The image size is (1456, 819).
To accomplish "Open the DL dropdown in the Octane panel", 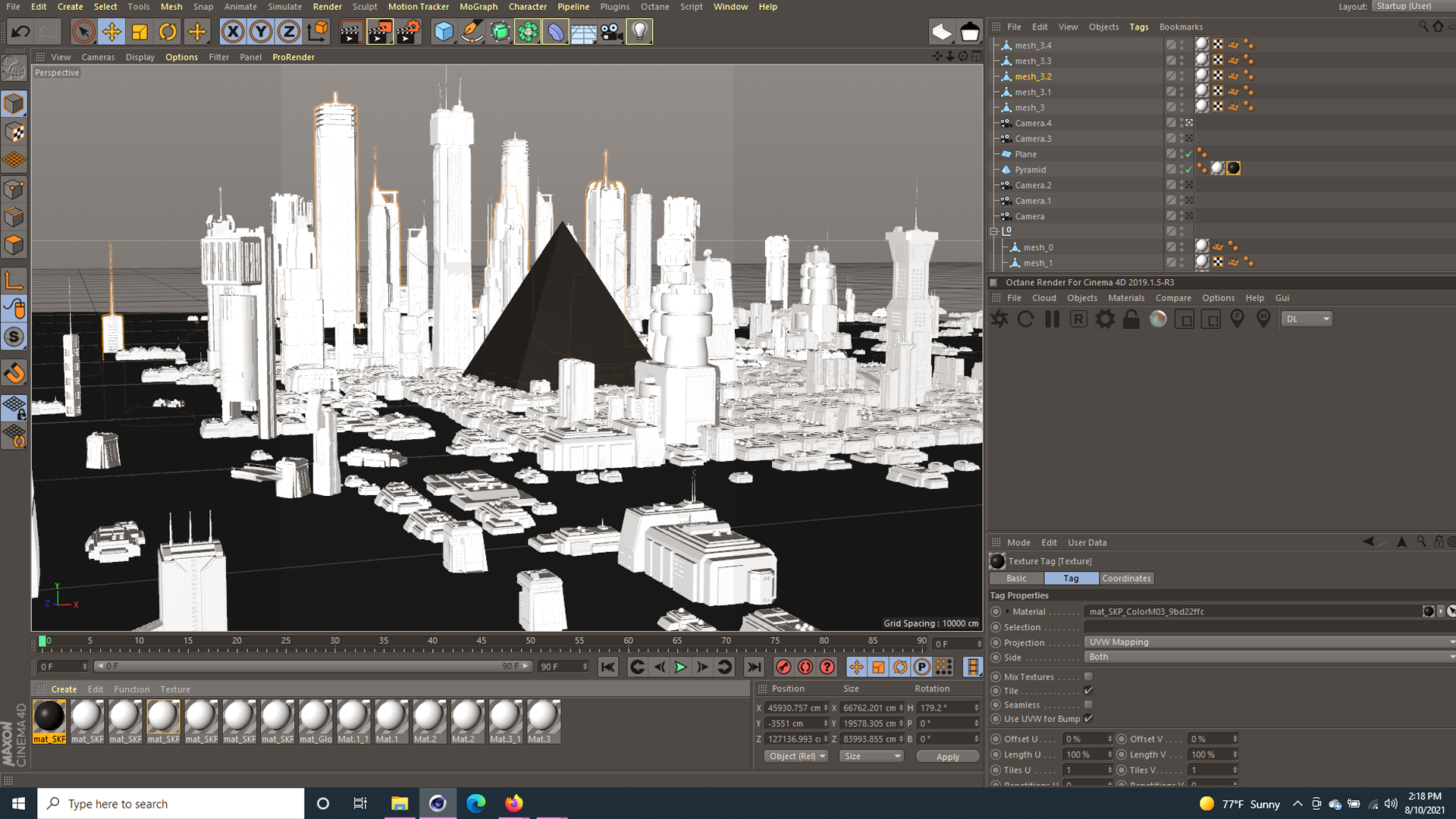I will [x=1306, y=318].
